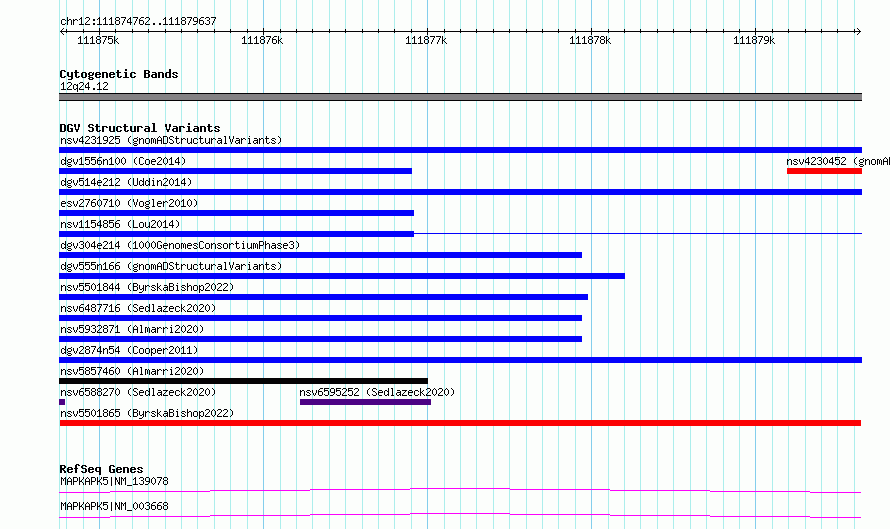Click the blue bar under dgv555n166

[342, 276]
